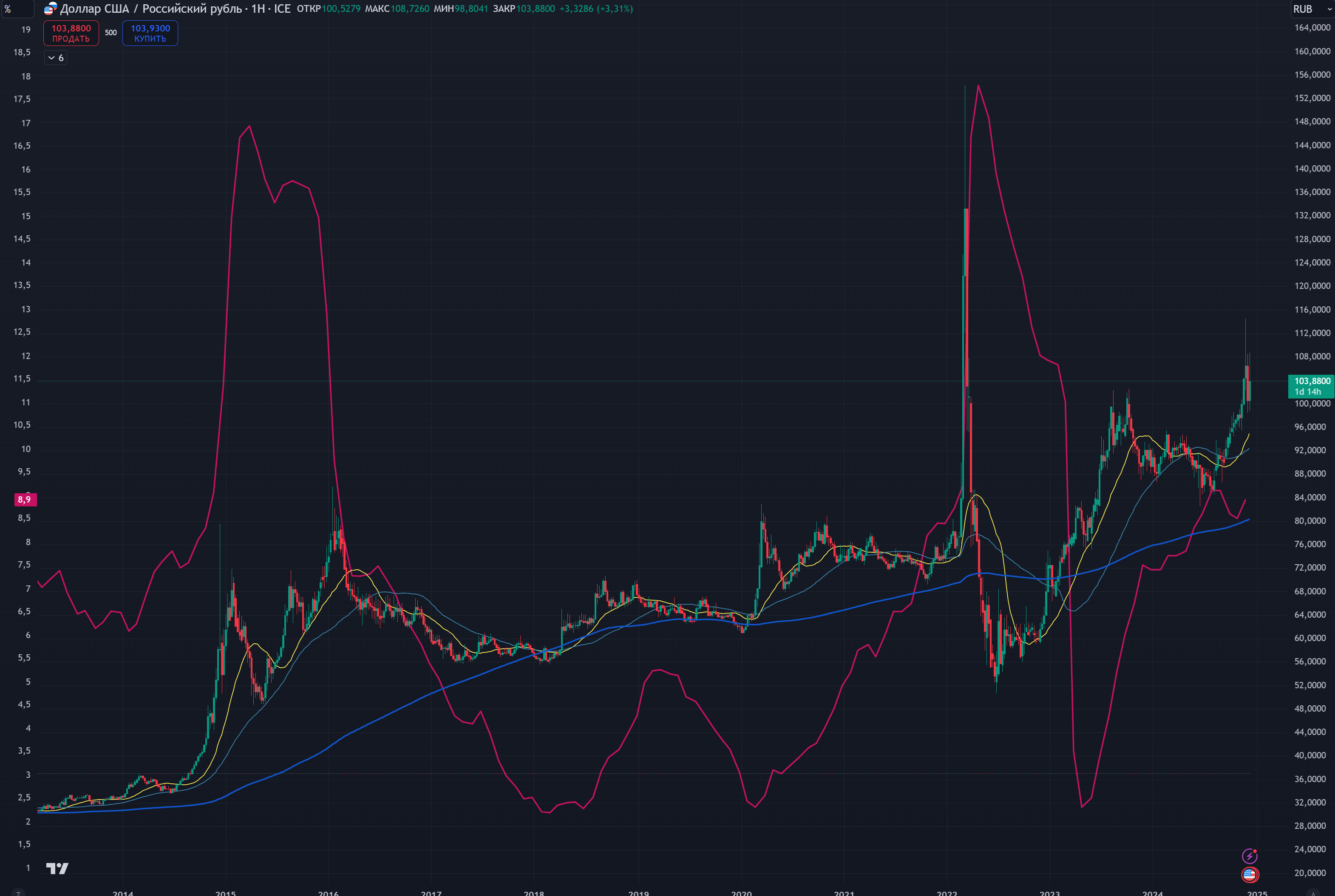Click the blue КУПИТЬ buy button
This screenshot has height=896, width=1335.
click(150, 33)
